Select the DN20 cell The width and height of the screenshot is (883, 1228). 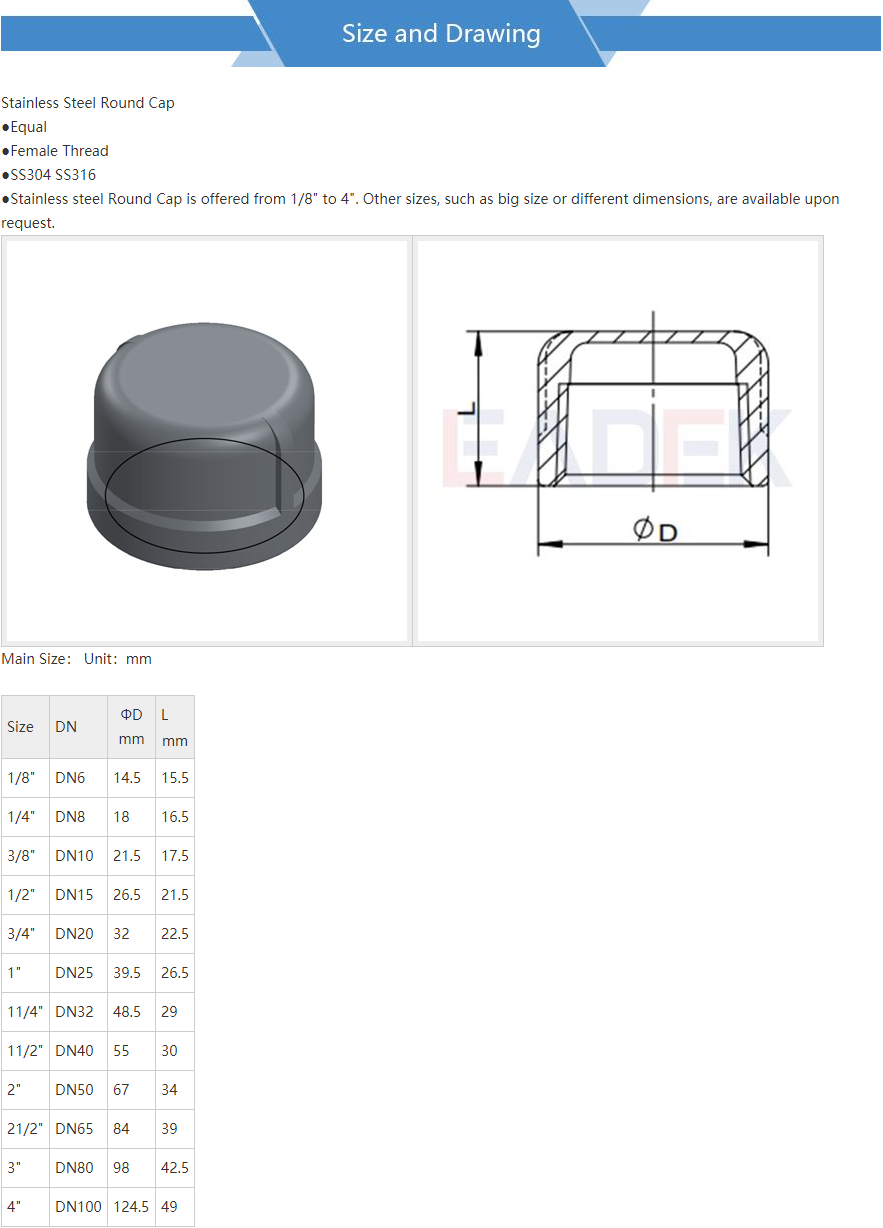pyautogui.click(x=79, y=934)
